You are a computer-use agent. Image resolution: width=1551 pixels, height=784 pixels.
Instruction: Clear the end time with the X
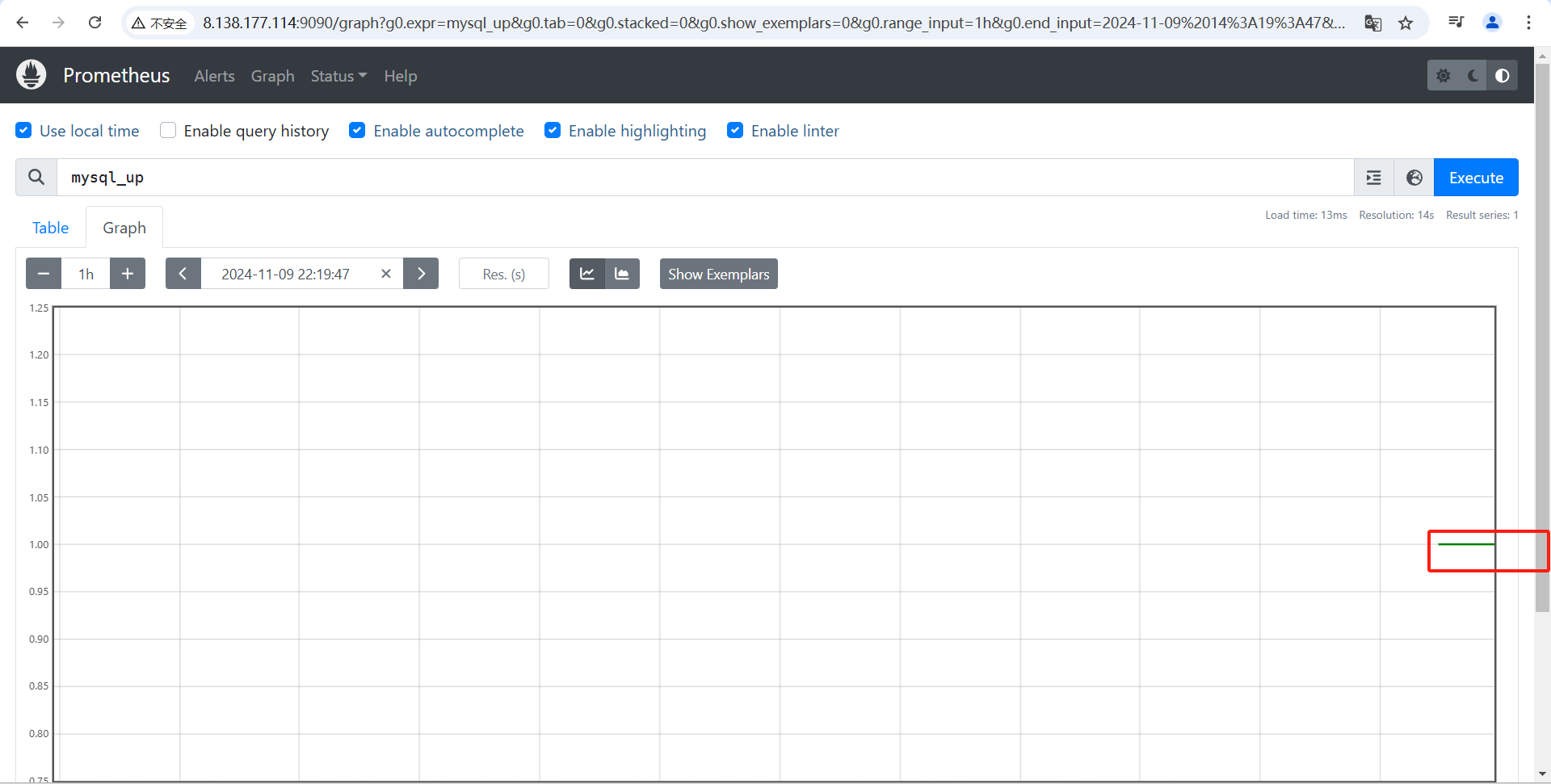386,274
